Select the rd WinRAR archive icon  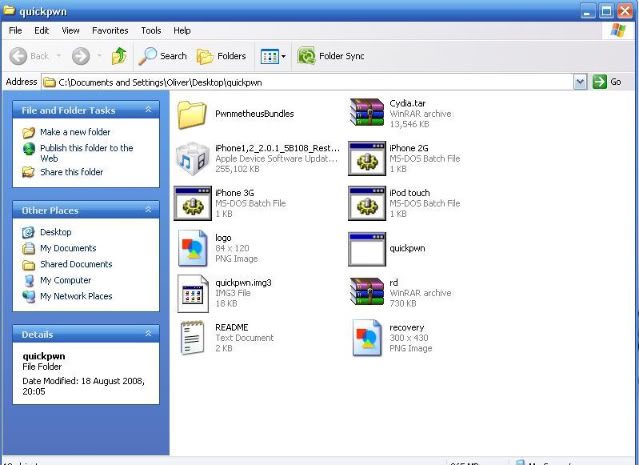[367, 291]
